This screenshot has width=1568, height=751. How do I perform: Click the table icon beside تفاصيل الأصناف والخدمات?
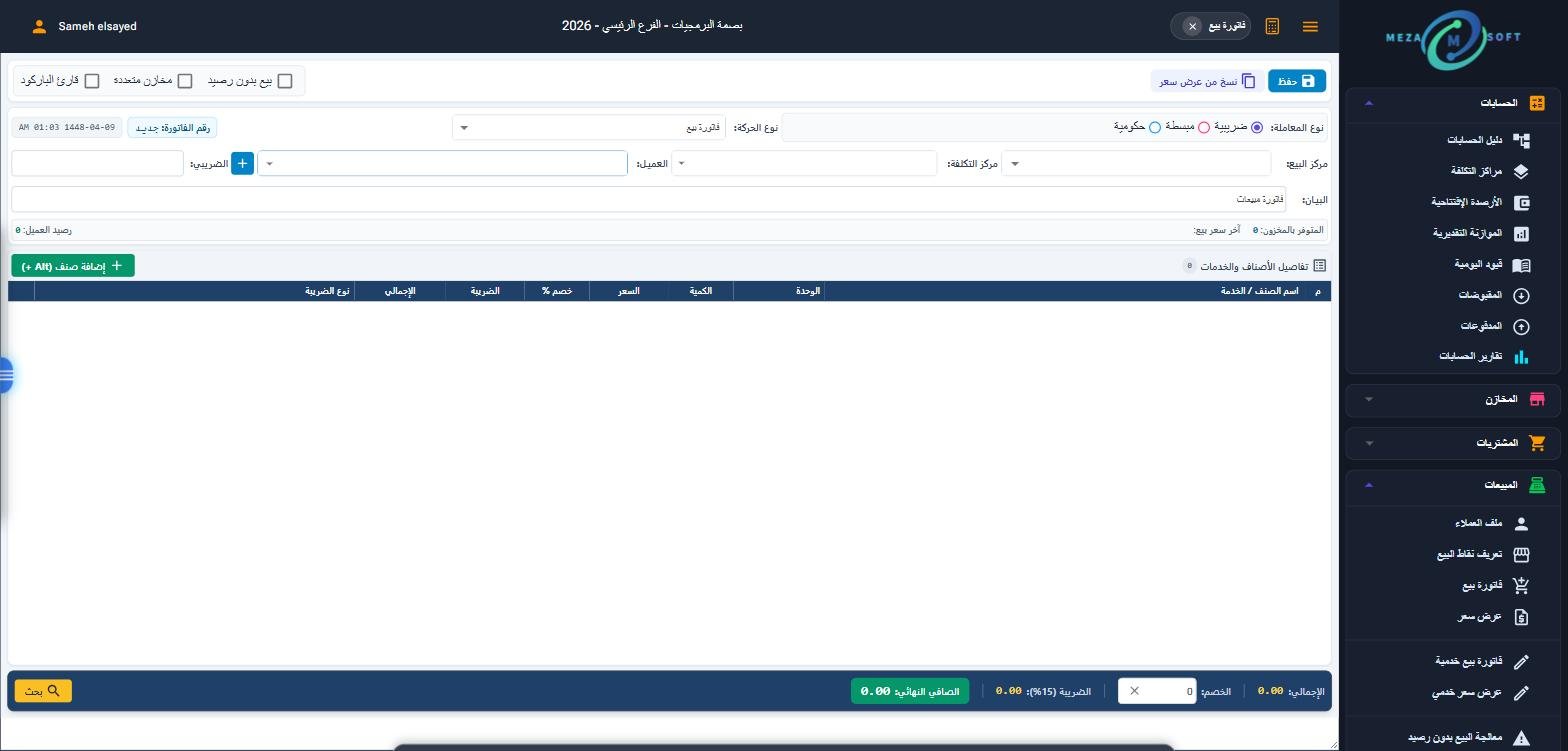(1320, 266)
